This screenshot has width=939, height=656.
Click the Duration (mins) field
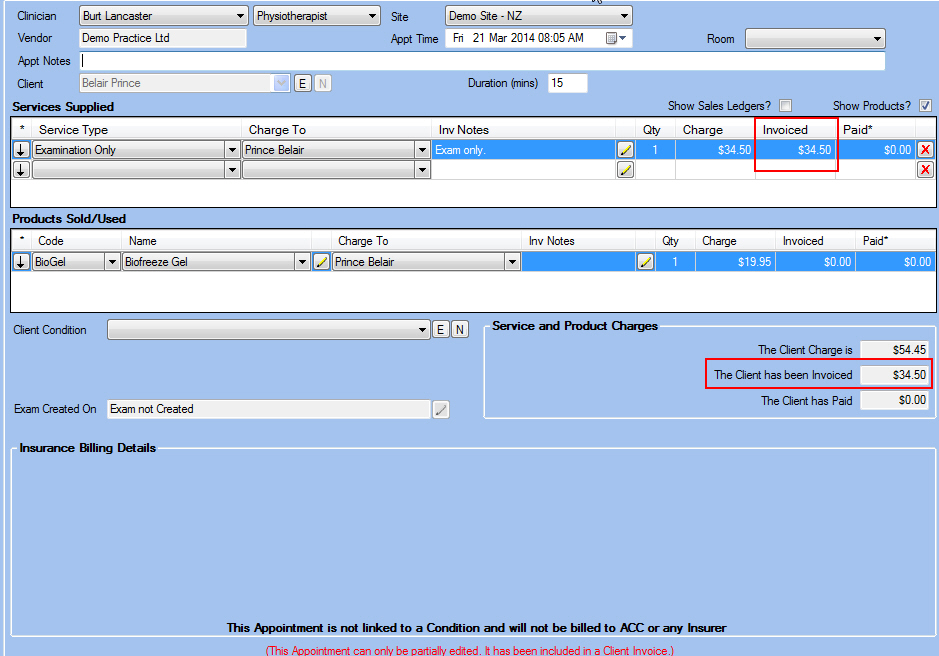click(x=566, y=83)
